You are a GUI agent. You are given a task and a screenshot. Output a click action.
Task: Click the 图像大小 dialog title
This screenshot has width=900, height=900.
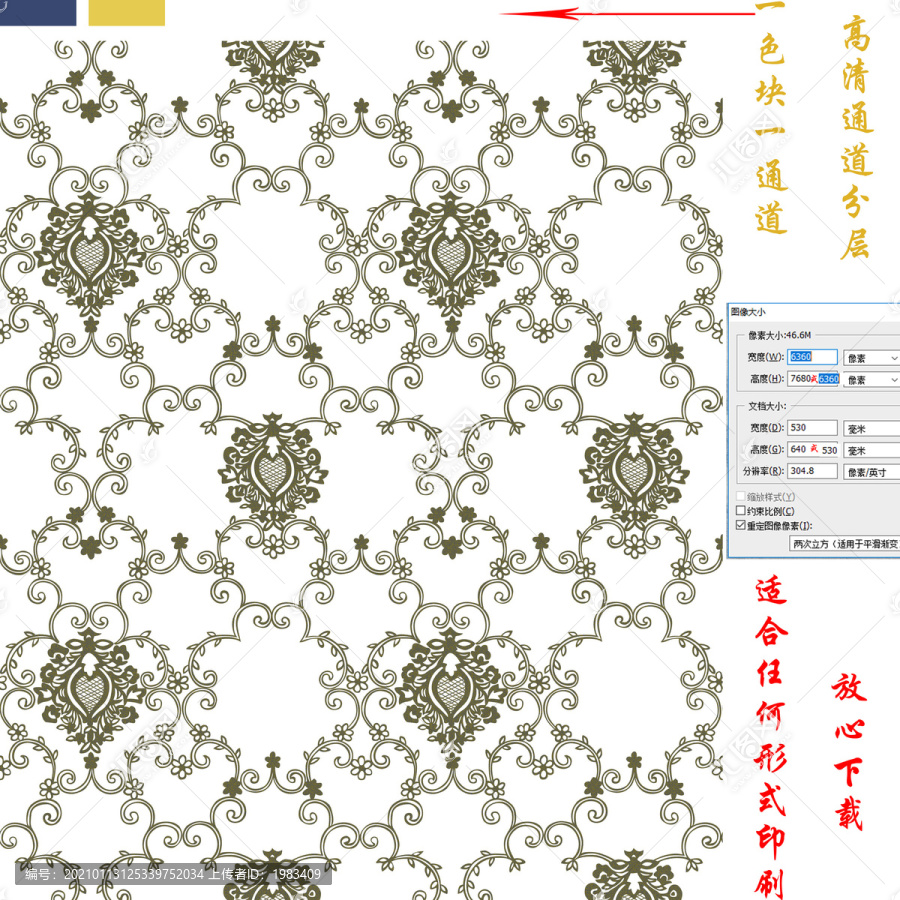coord(748,312)
